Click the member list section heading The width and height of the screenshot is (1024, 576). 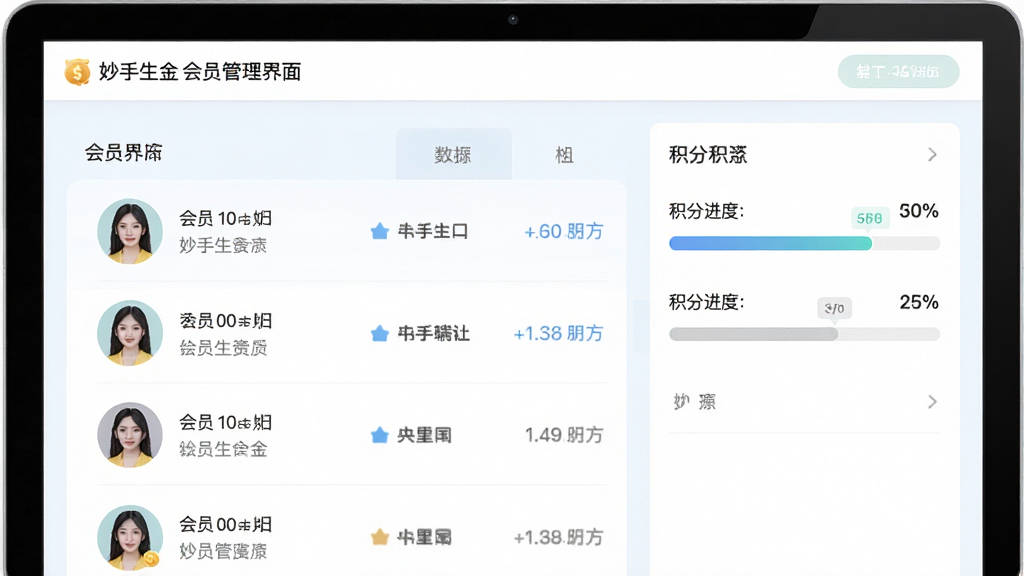(123, 153)
